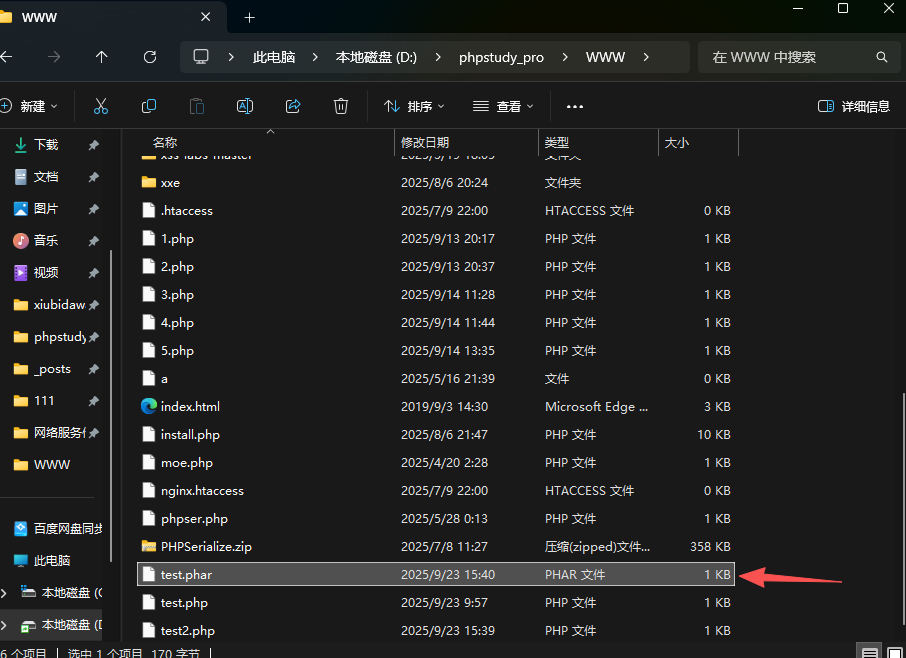Click the Delete trash can icon
Screen dimensions: 906x658
341,106
